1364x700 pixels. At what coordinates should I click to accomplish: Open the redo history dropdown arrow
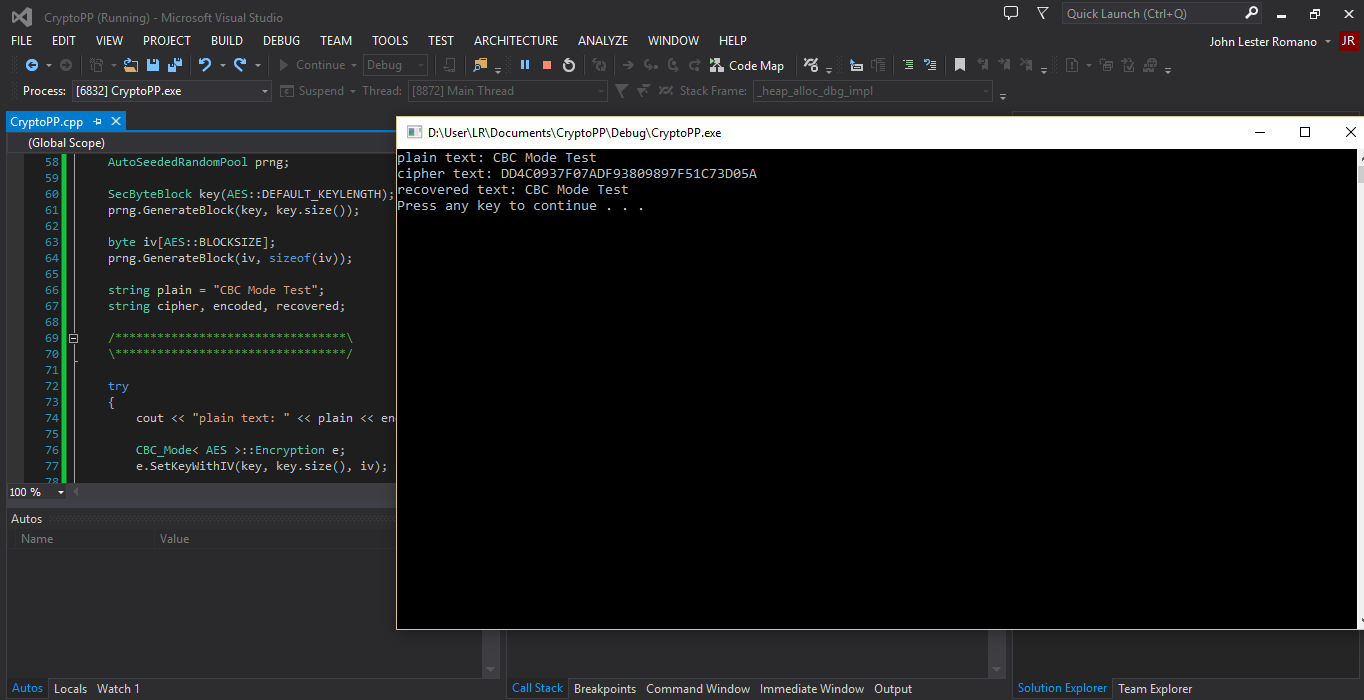pos(257,65)
